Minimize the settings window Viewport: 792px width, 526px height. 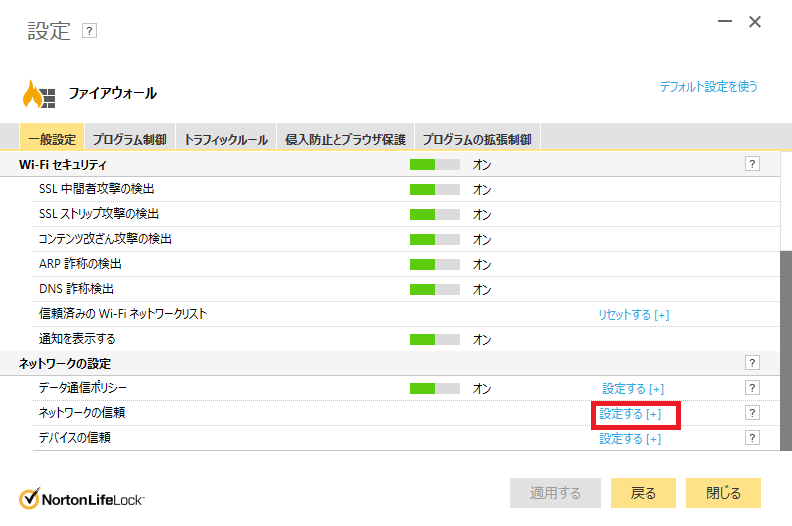click(725, 21)
